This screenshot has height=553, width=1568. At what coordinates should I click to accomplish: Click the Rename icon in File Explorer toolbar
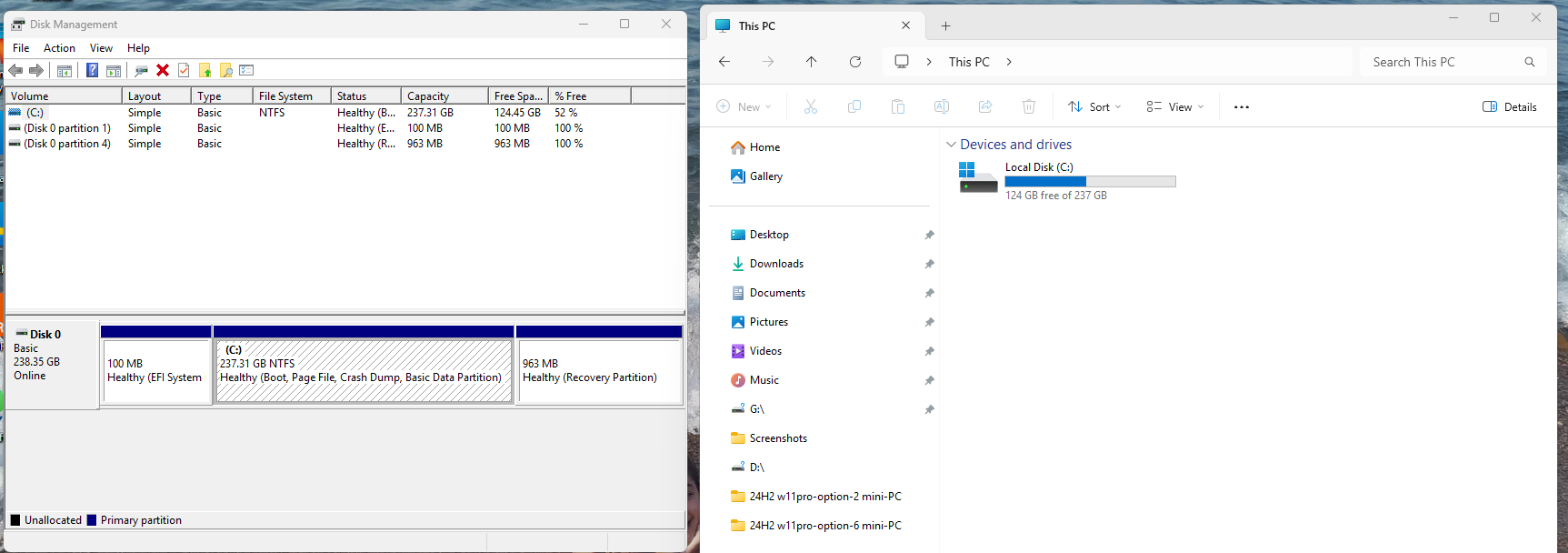pos(942,106)
